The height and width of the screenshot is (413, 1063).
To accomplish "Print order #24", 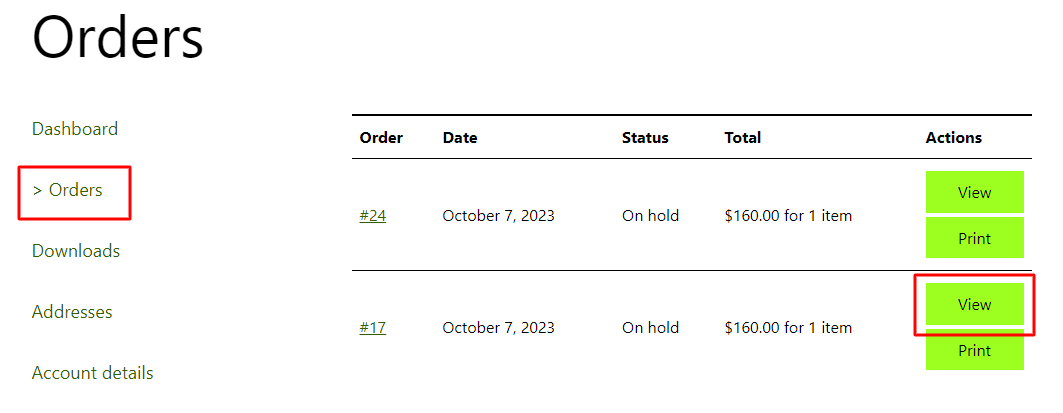I will point(974,239).
